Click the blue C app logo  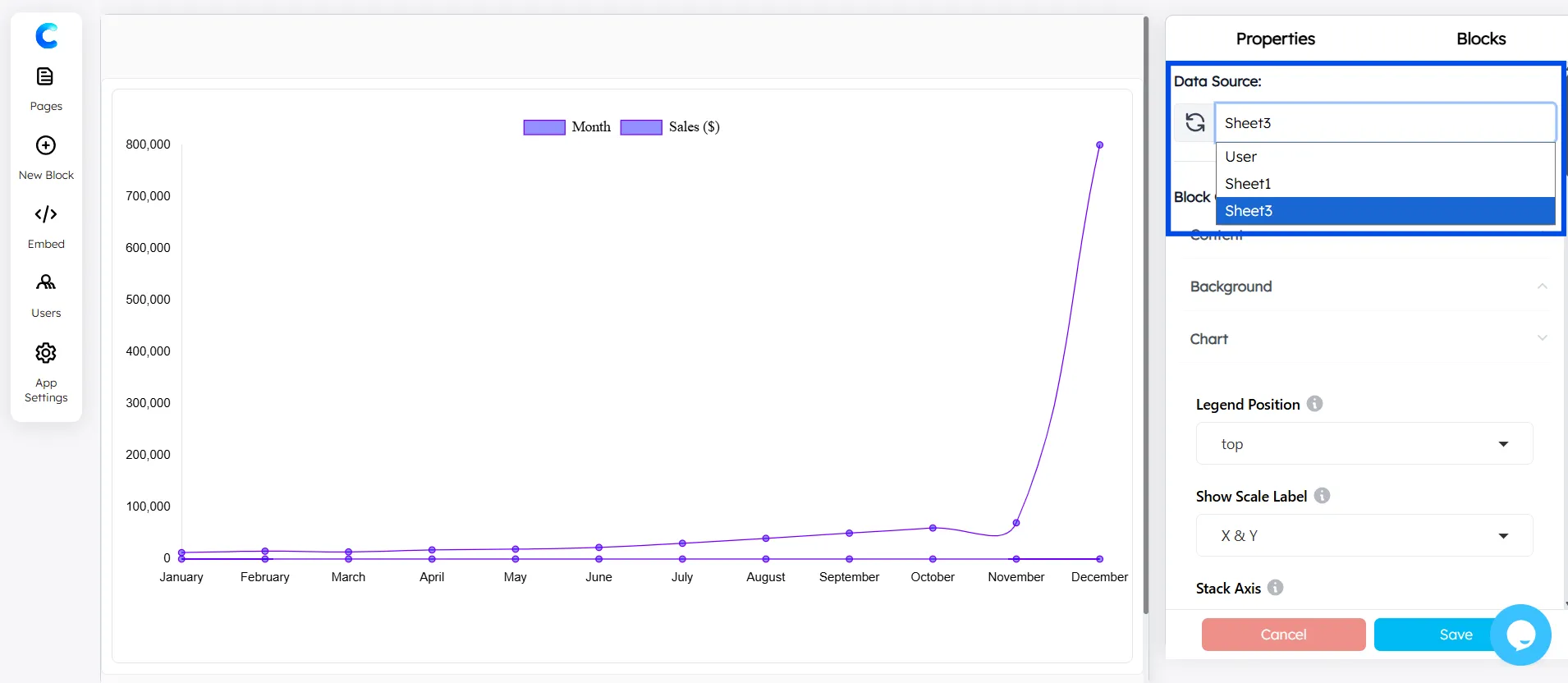47,35
